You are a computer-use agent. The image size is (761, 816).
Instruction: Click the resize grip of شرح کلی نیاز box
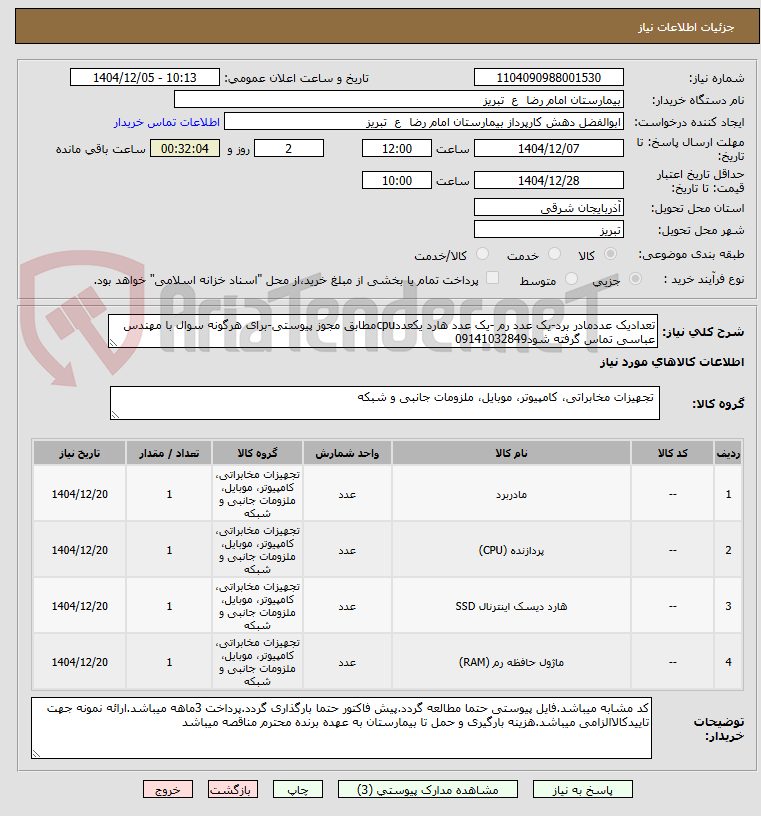pyautogui.click(x=113, y=343)
